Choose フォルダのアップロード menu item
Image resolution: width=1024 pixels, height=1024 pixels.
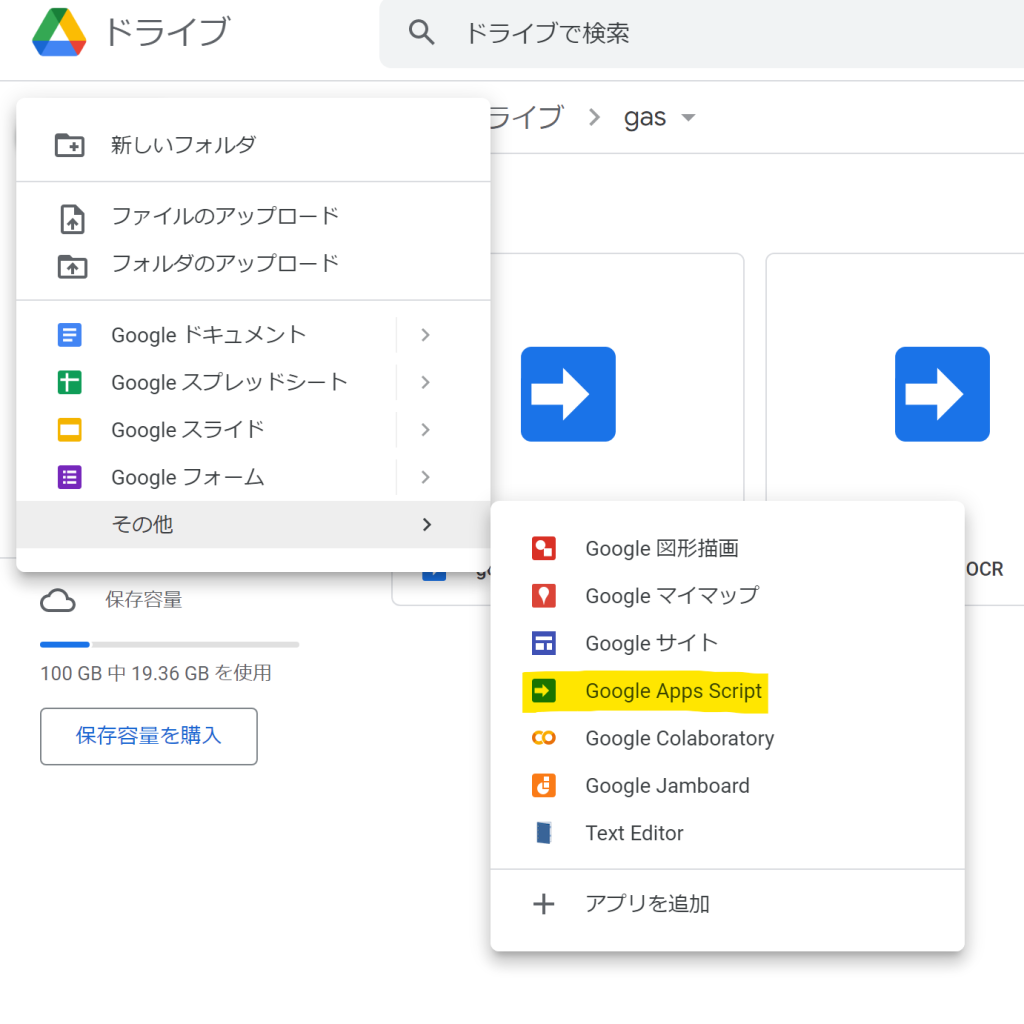(253, 264)
